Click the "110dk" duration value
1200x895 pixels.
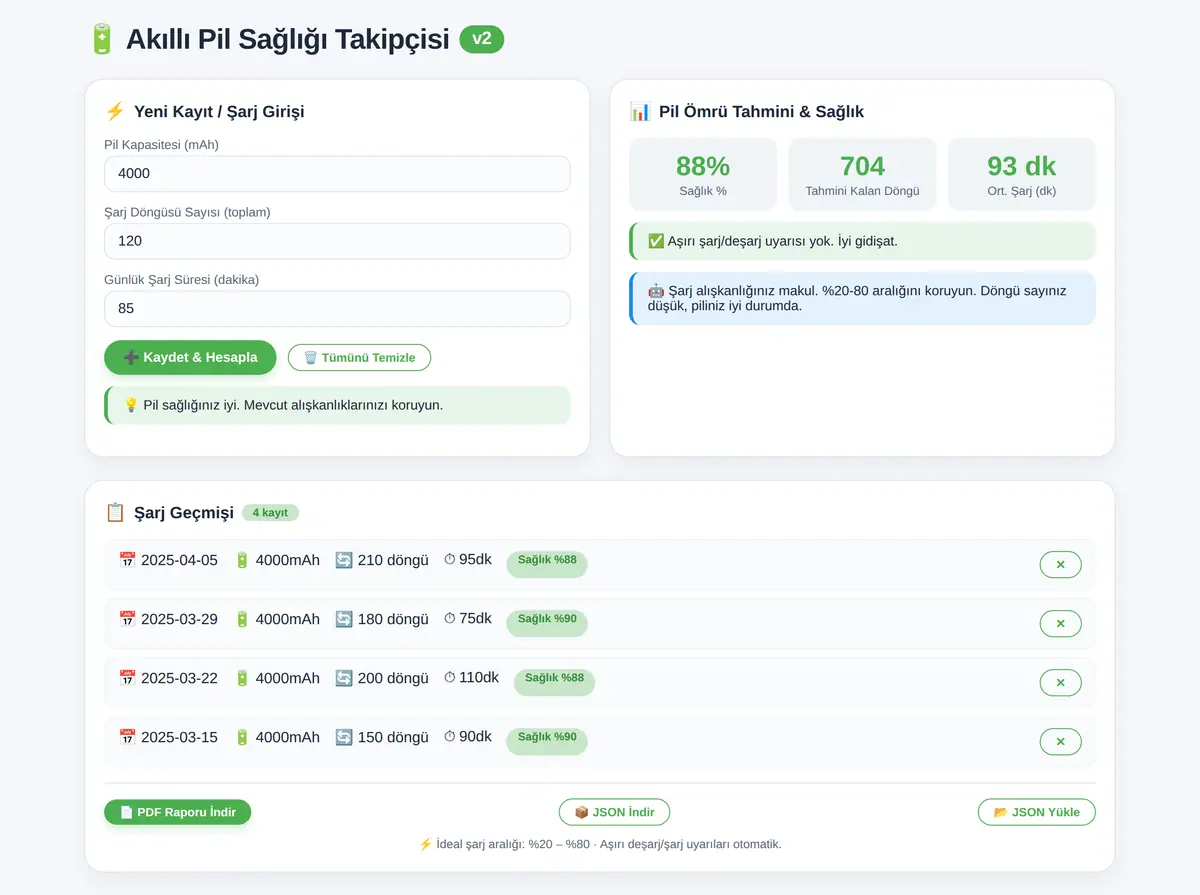[x=479, y=678]
